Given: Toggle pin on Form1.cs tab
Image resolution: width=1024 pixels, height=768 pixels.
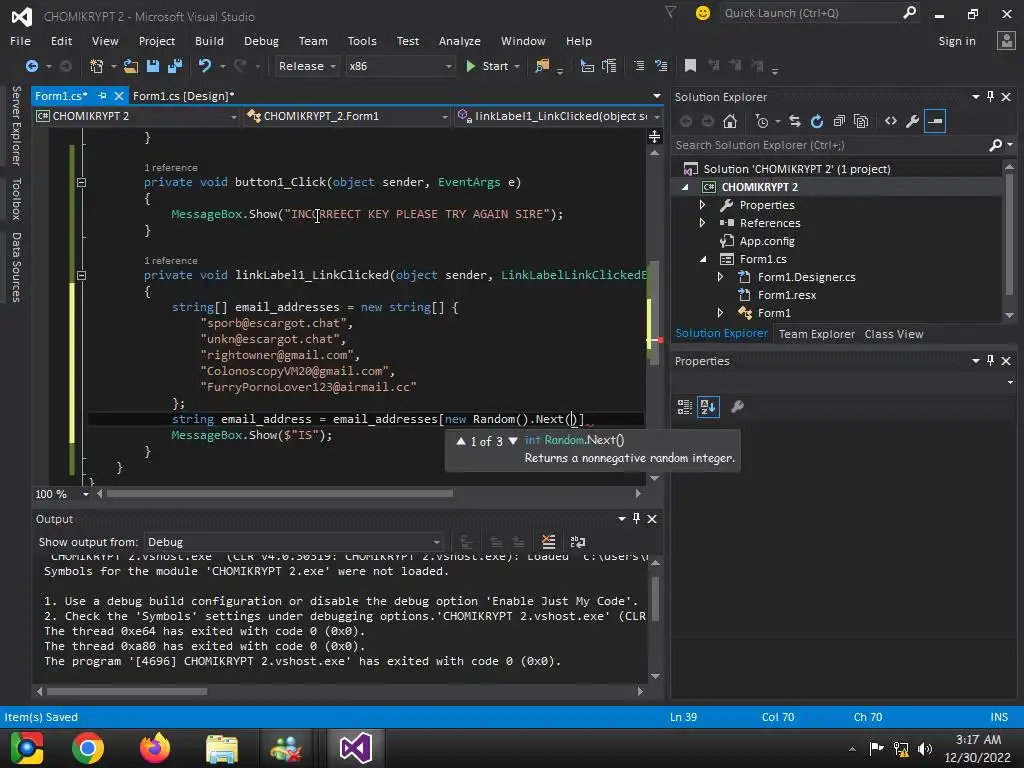Looking at the screenshot, I should point(102,96).
